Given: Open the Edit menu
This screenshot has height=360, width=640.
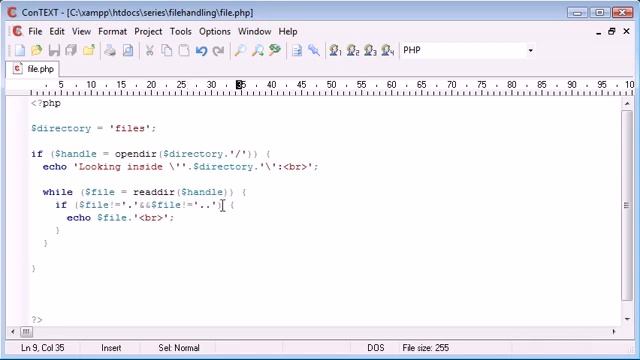Looking at the screenshot, I should coord(57,31).
